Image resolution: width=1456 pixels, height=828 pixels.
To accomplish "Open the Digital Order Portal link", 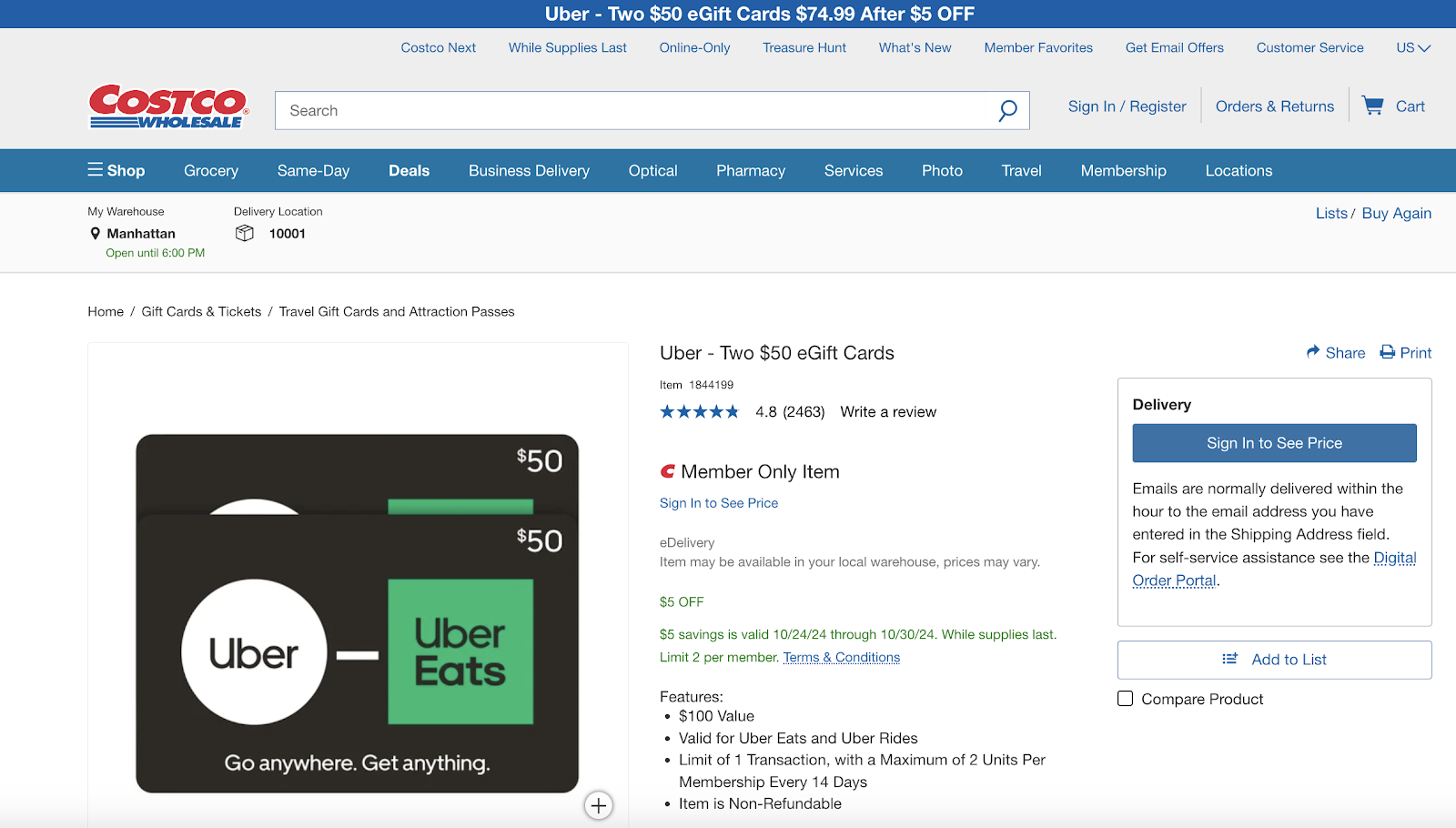I will pos(1274,569).
